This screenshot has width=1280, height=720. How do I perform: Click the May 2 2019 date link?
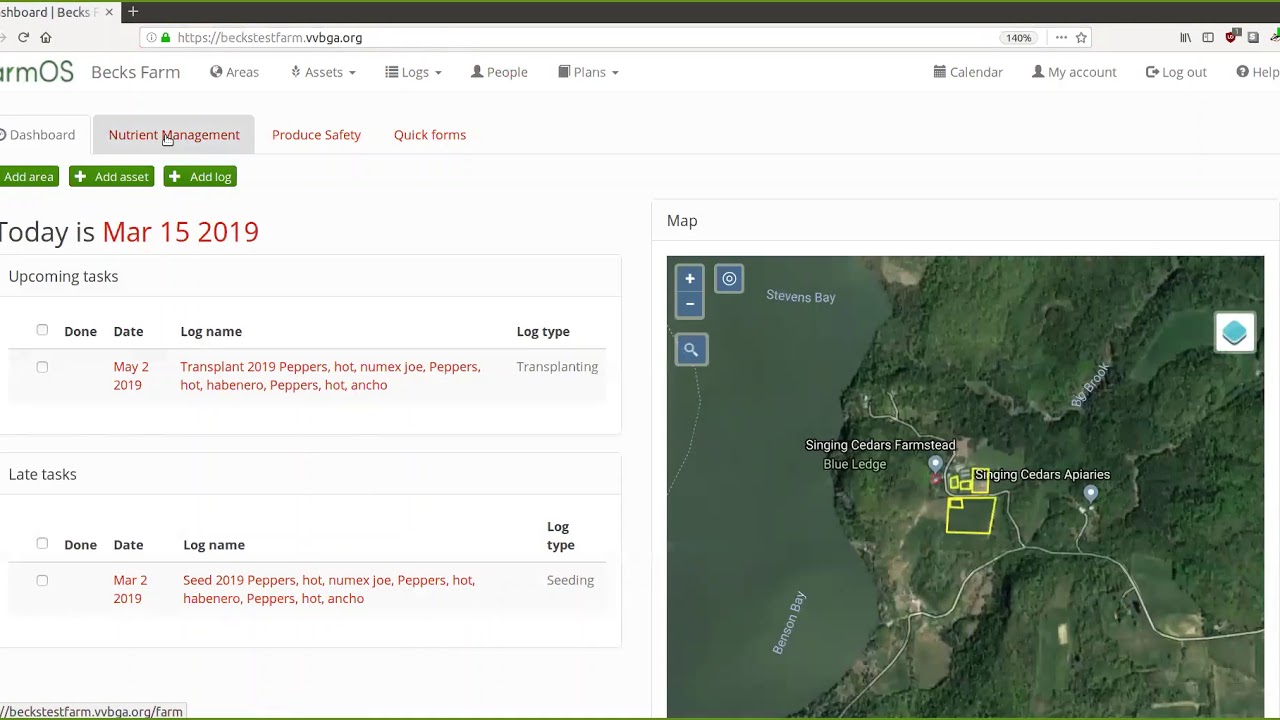pos(131,376)
